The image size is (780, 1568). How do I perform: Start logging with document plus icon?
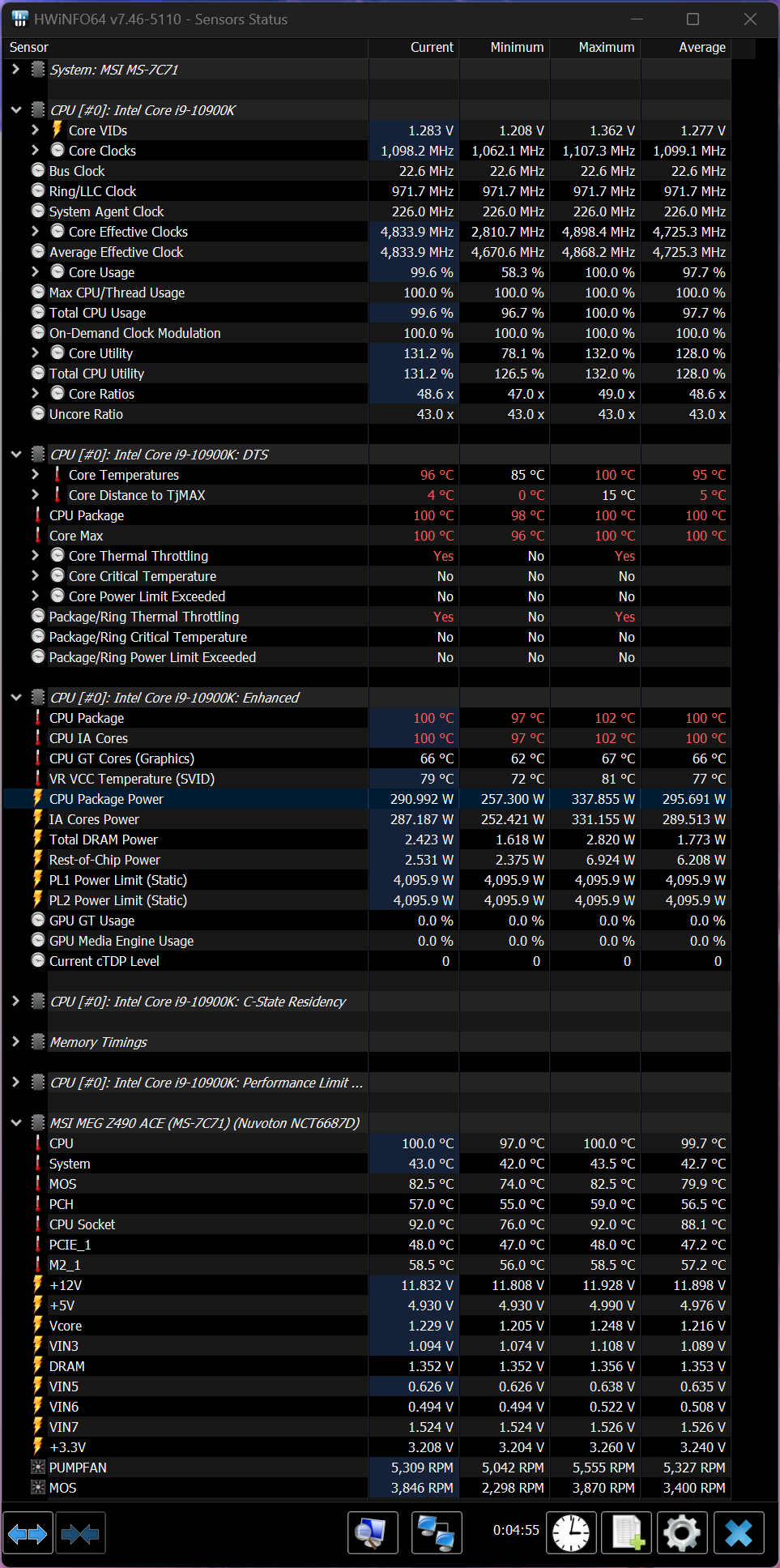pos(627,1532)
